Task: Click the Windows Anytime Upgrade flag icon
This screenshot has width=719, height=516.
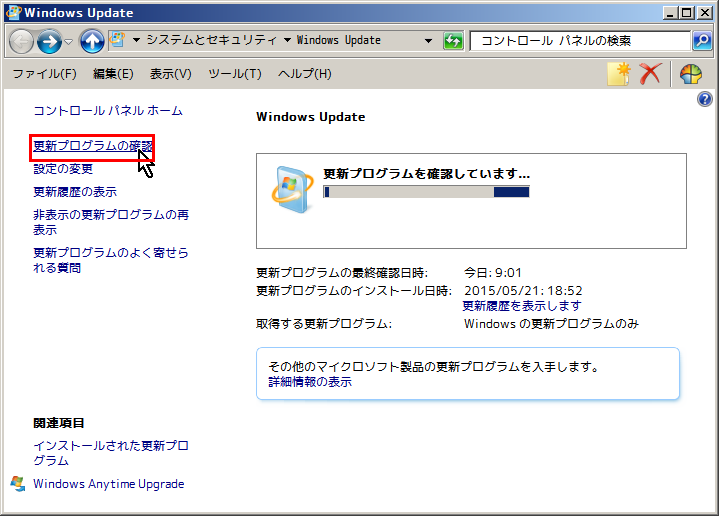Action: [x=18, y=483]
